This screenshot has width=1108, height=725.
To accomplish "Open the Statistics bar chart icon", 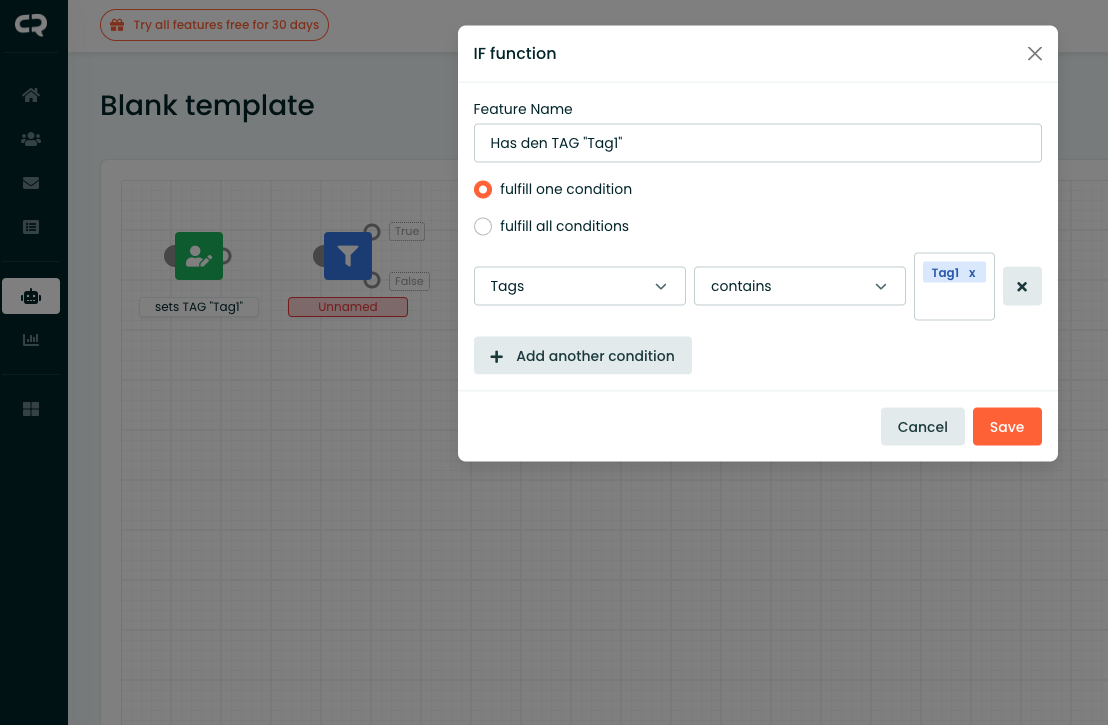I will pos(31,340).
